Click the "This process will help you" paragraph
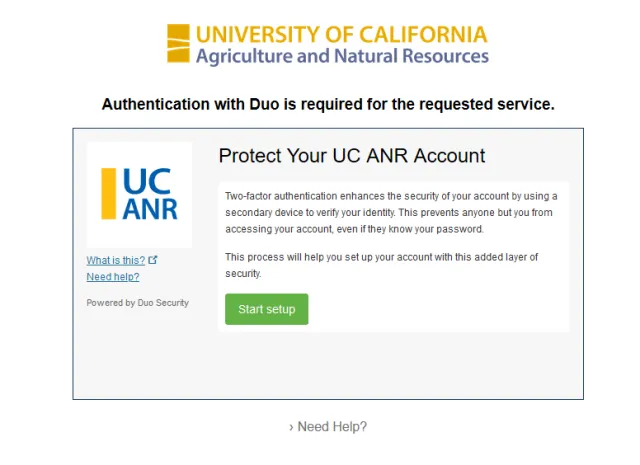 [x=381, y=265]
